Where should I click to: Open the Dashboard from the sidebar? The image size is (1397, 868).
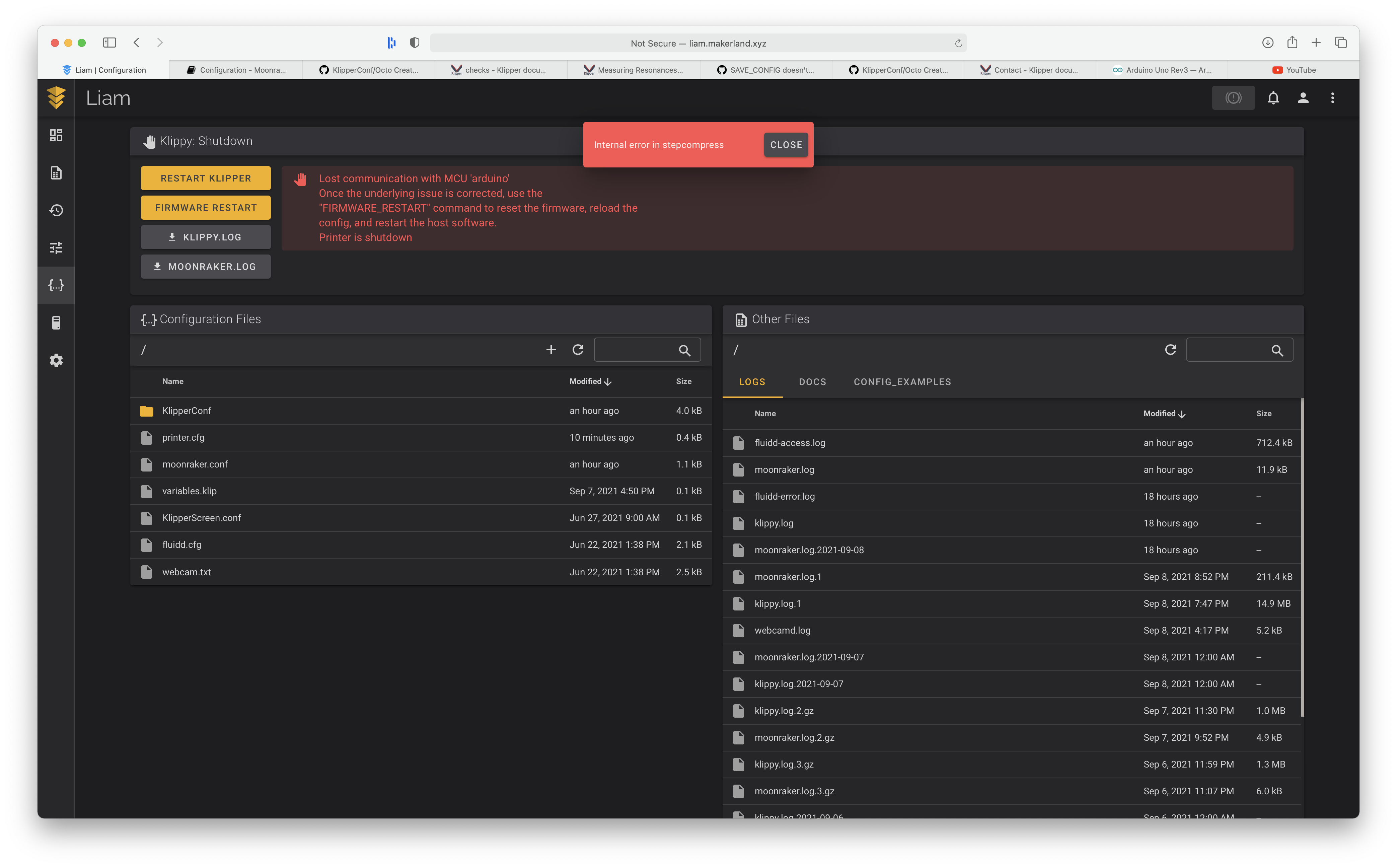point(56,136)
